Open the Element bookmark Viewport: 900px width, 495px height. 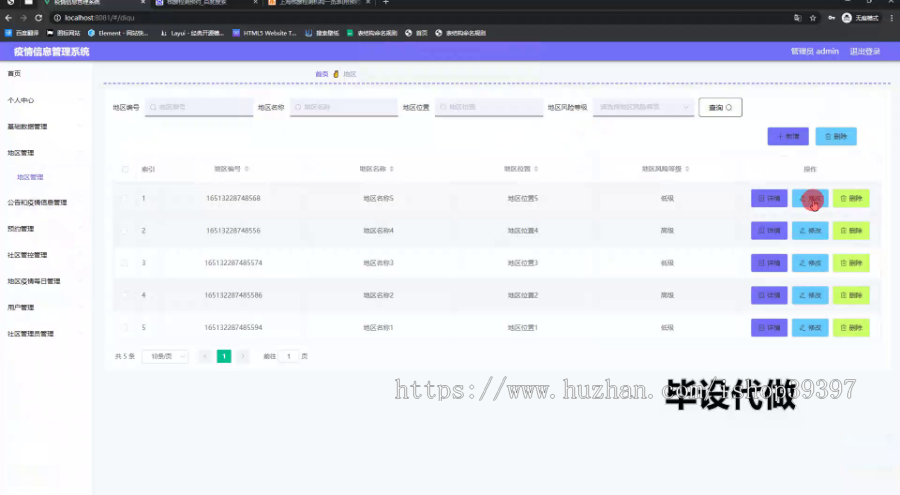(118, 33)
